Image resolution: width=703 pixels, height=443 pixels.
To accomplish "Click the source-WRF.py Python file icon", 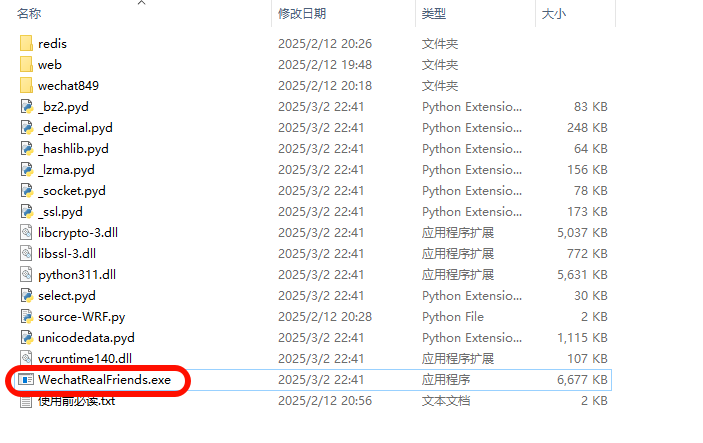I will pos(26,317).
